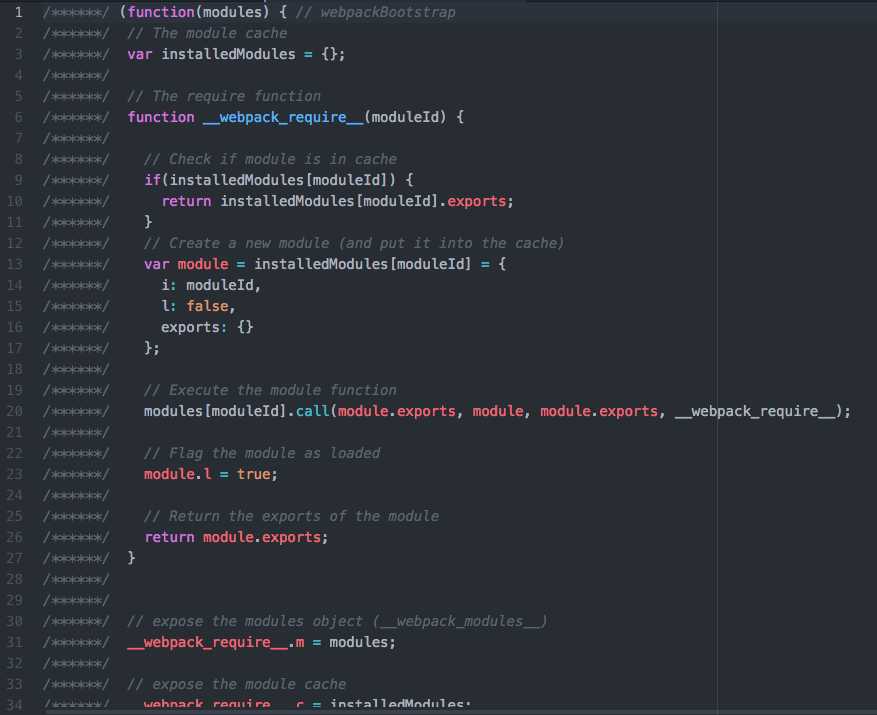Click 'moduleId' parameter on line 6

coord(405,117)
